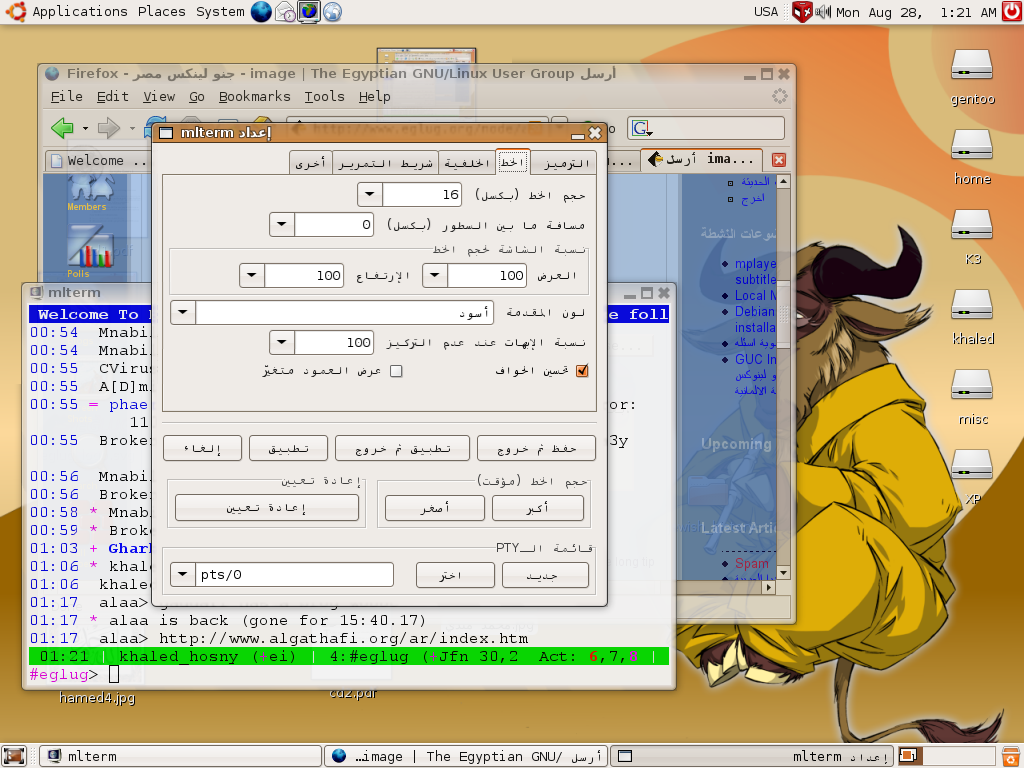Open the khaled drive icon

point(972,305)
